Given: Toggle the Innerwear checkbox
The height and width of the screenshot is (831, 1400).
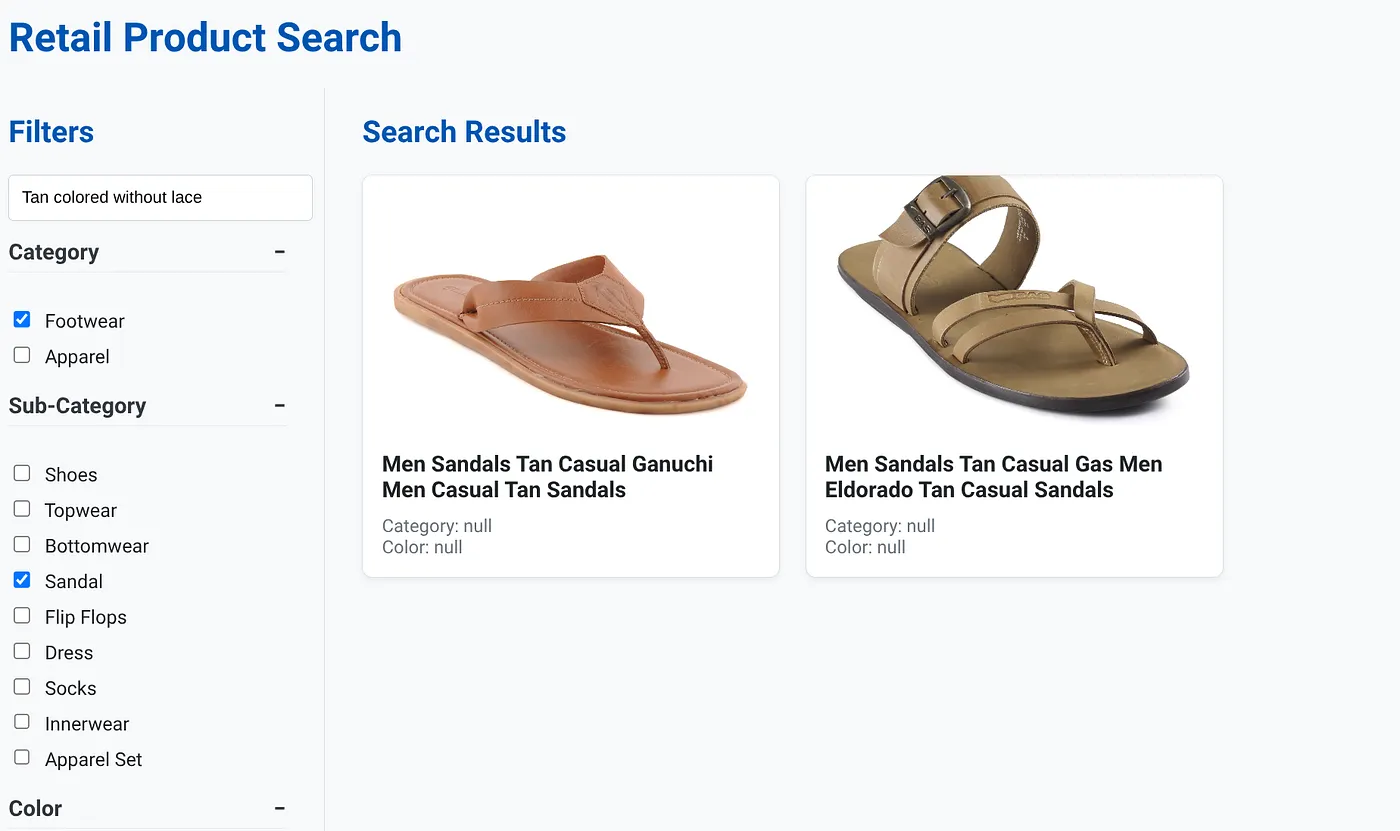Looking at the screenshot, I should tap(22, 723).
